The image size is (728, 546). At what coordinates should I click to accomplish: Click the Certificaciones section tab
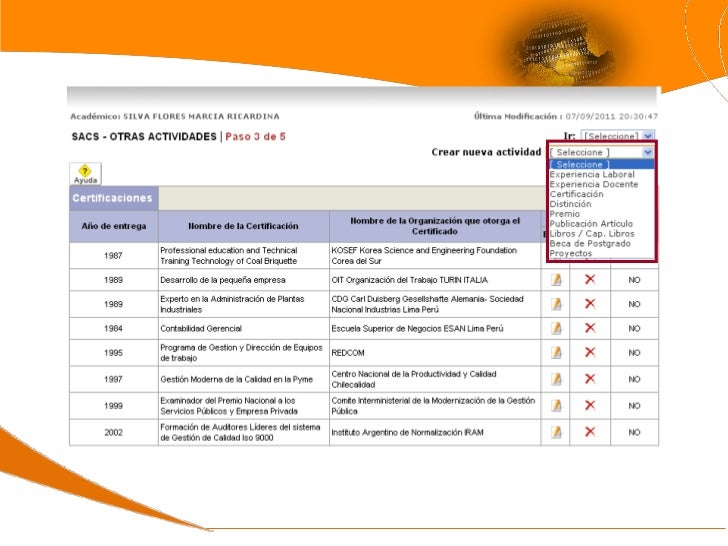tap(114, 198)
